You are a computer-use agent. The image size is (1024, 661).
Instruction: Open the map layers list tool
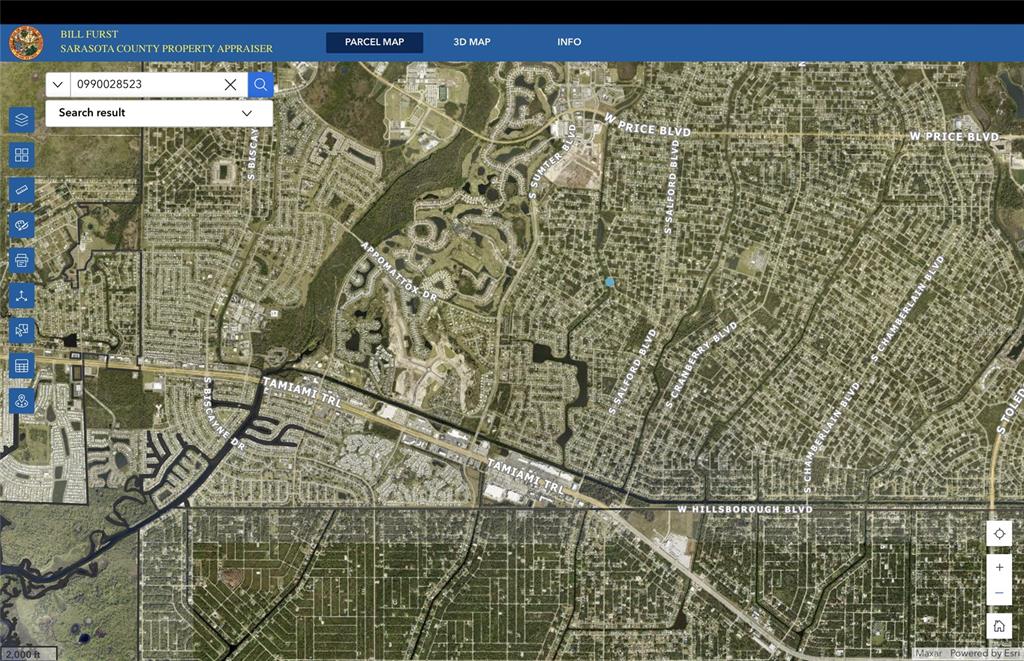[x=22, y=119]
